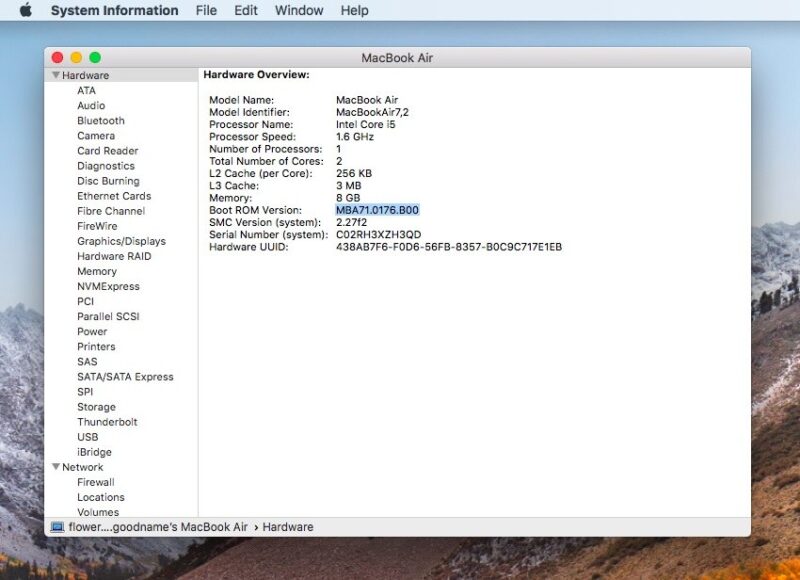Collapse the Network disclosure triangle
The height and width of the screenshot is (580, 800).
click(x=56, y=467)
